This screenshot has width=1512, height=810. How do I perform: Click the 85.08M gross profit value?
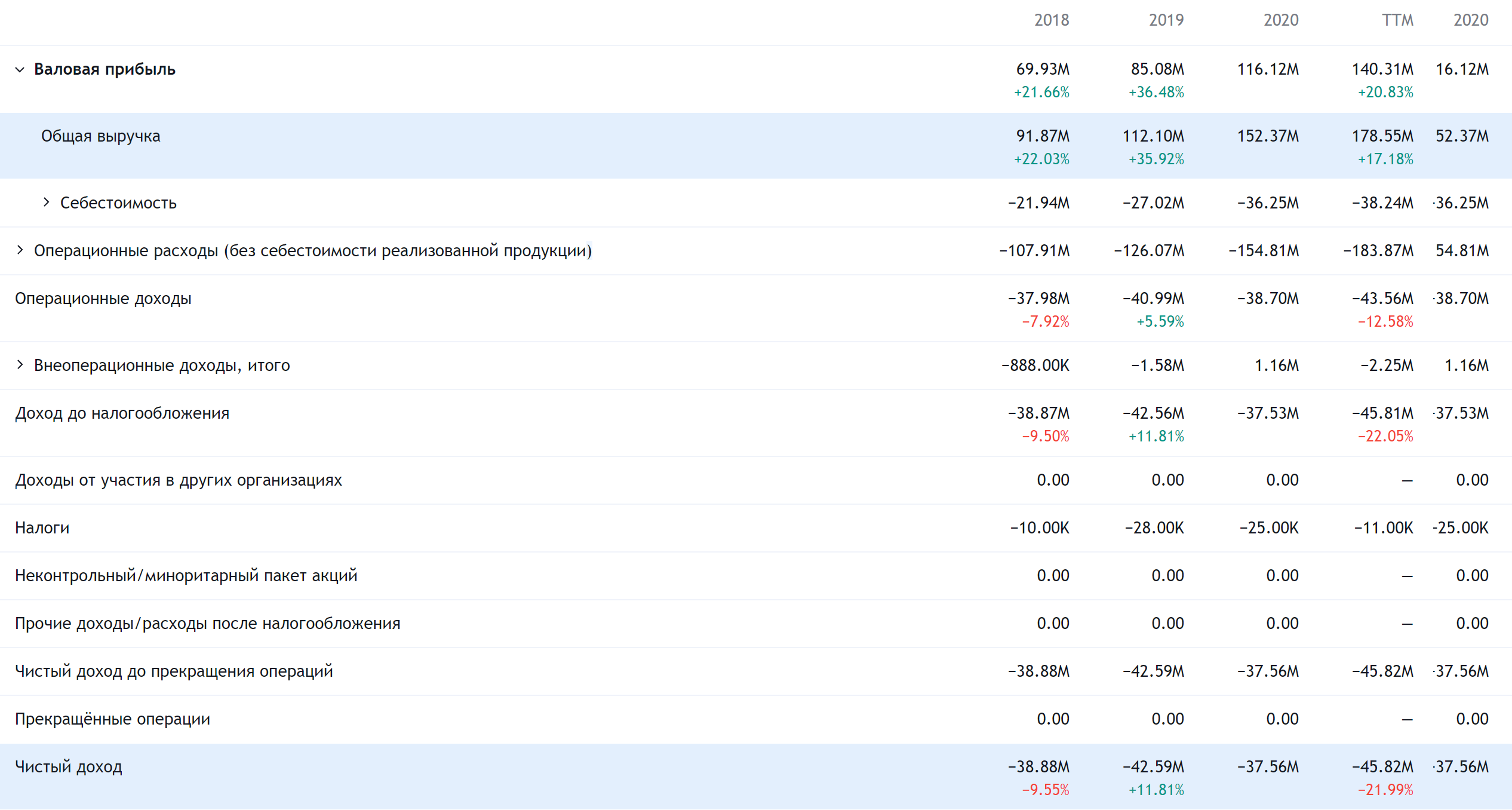(1157, 69)
